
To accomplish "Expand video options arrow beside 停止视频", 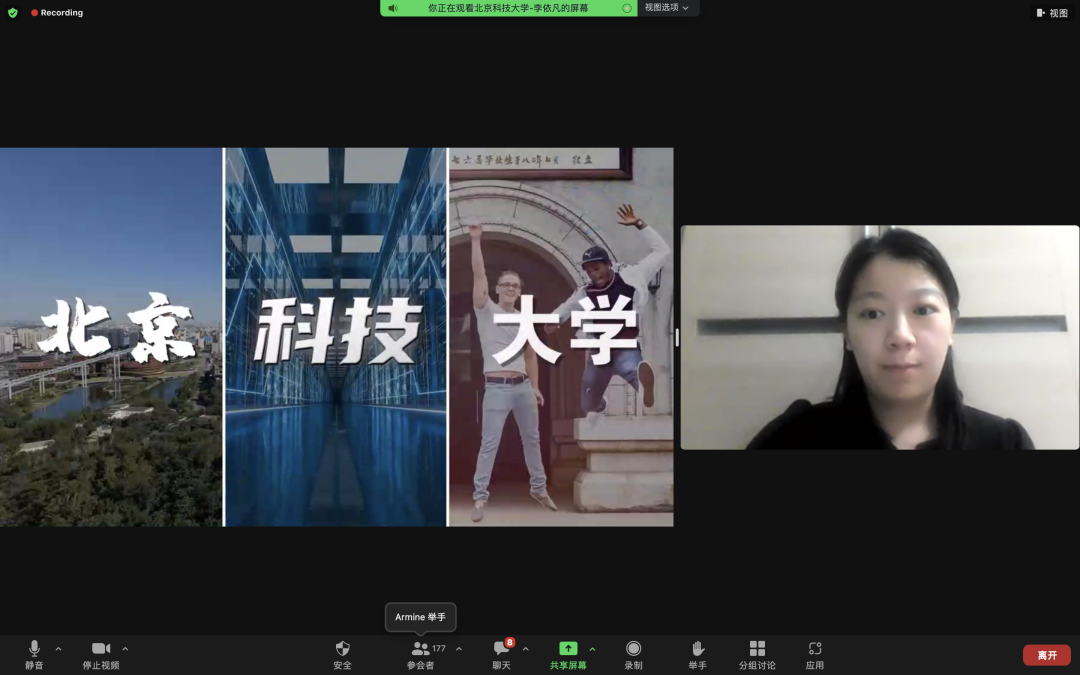I will [x=125, y=649].
